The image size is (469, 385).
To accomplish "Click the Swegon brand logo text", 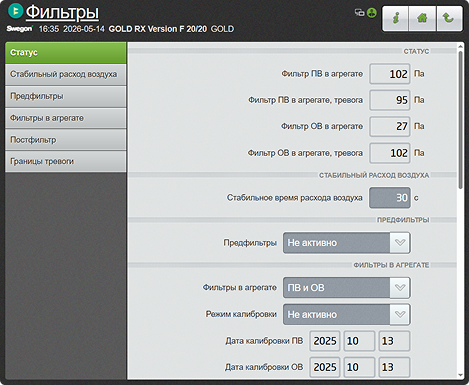I will click(20, 29).
